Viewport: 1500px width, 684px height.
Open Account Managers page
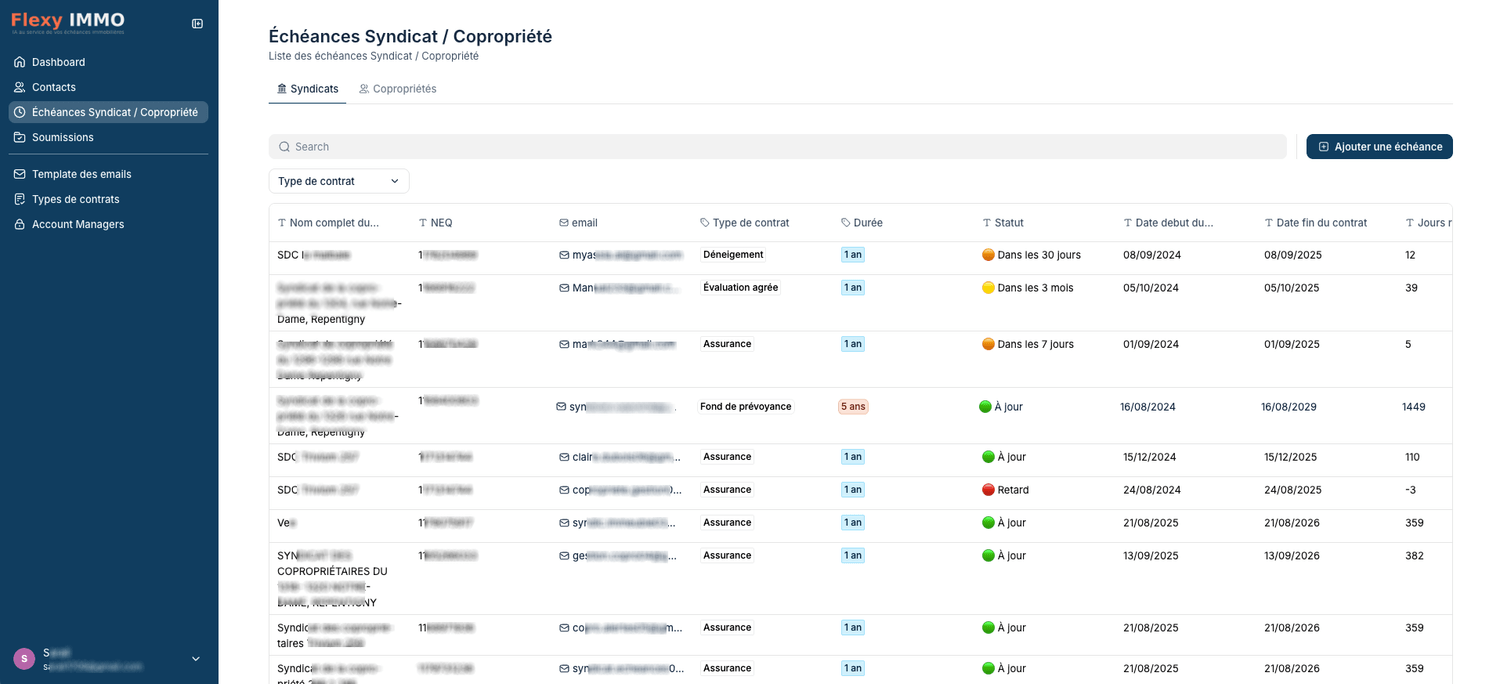coord(77,224)
